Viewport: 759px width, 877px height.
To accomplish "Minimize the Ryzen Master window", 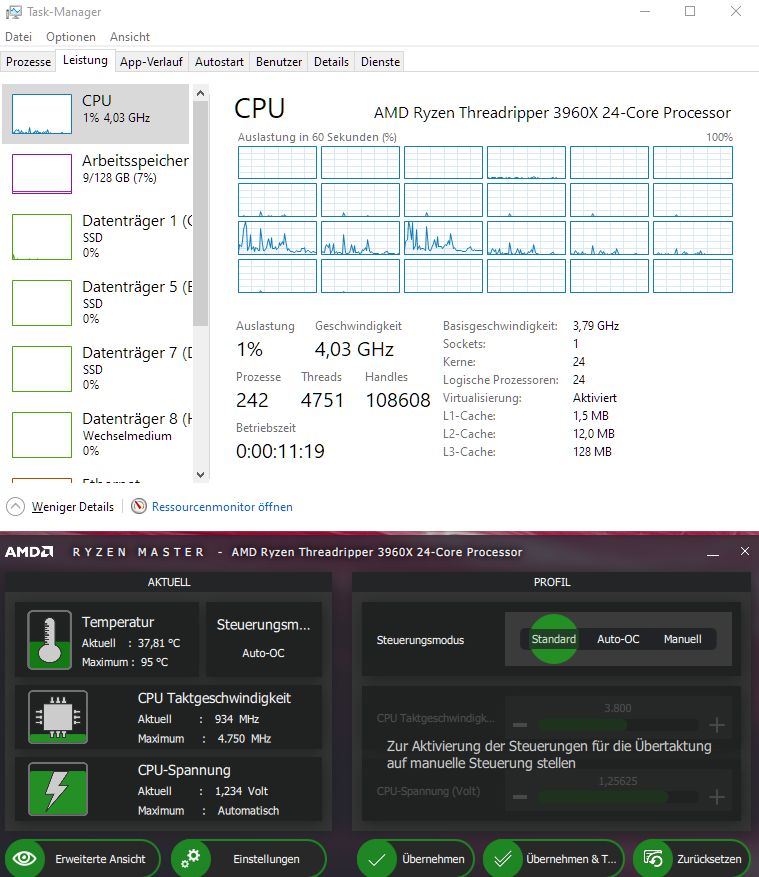I will coord(713,553).
